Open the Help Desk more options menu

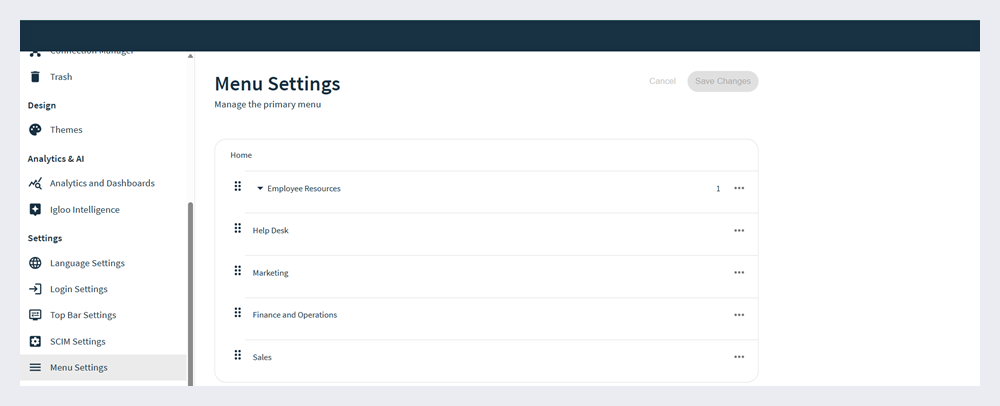[739, 230]
